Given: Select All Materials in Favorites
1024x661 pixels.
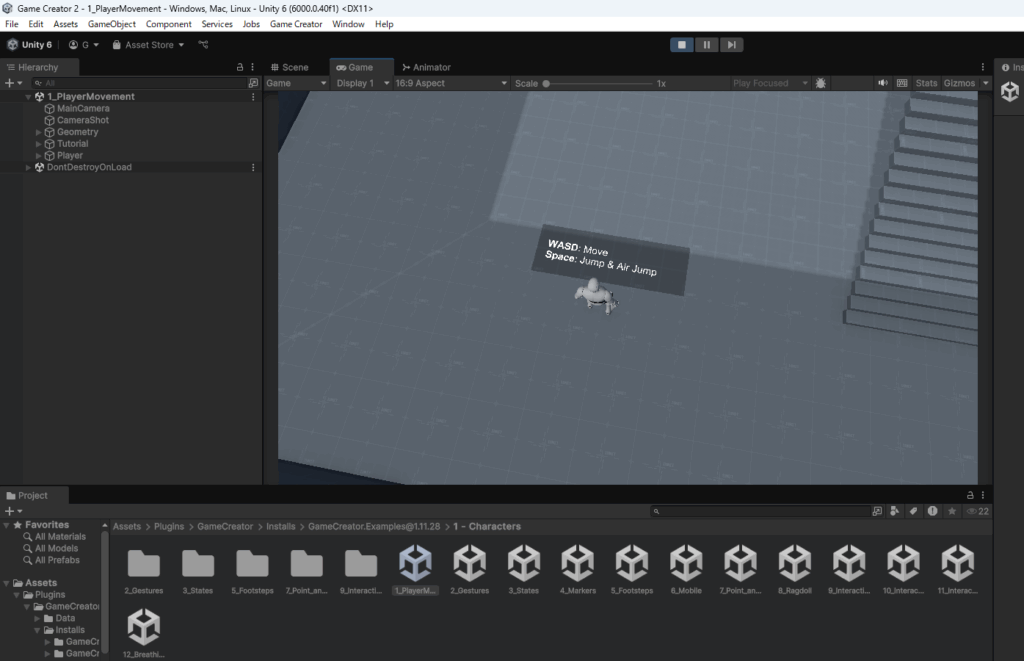Looking at the screenshot, I should click(x=59, y=537).
